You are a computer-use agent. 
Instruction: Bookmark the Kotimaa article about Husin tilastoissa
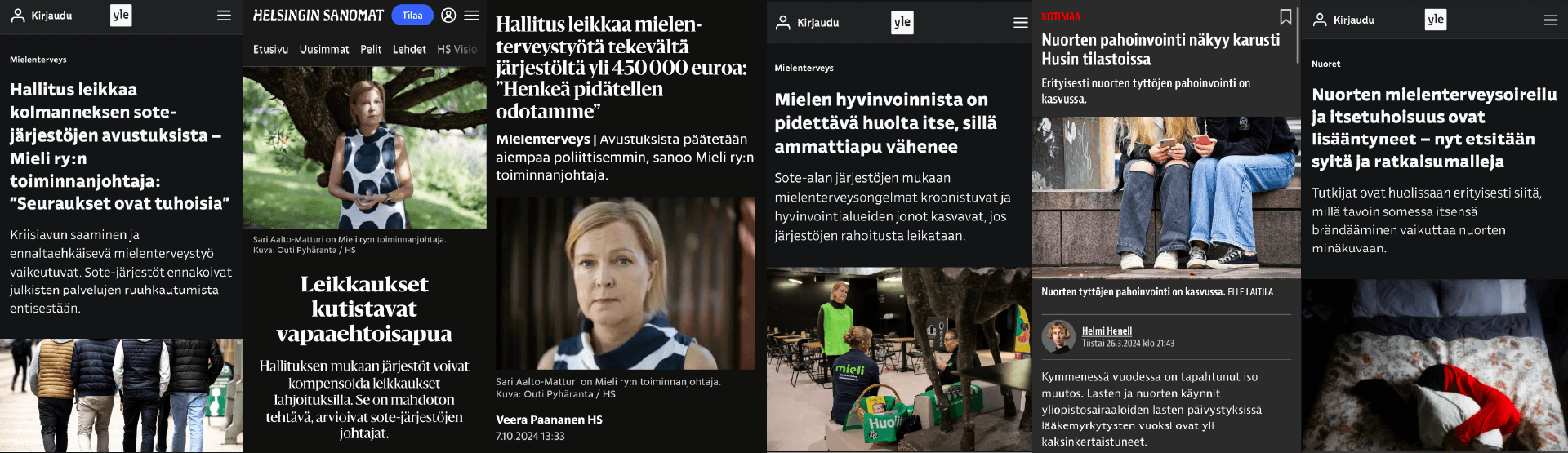pyautogui.click(x=1285, y=16)
